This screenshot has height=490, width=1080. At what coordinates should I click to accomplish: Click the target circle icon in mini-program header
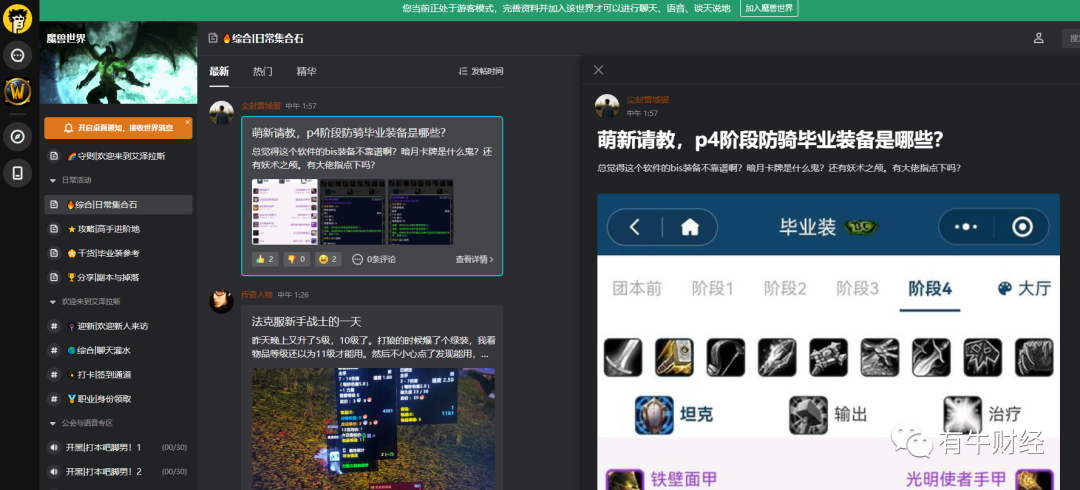tap(1022, 227)
